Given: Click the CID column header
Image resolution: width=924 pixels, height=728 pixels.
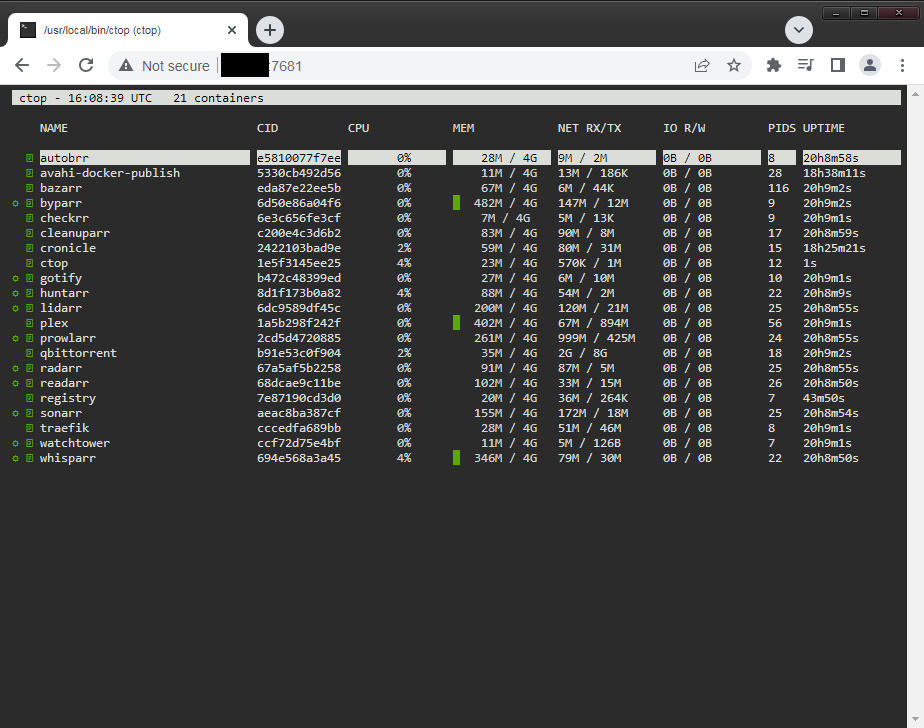Looking at the screenshot, I should pyautogui.click(x=268, y=128).
